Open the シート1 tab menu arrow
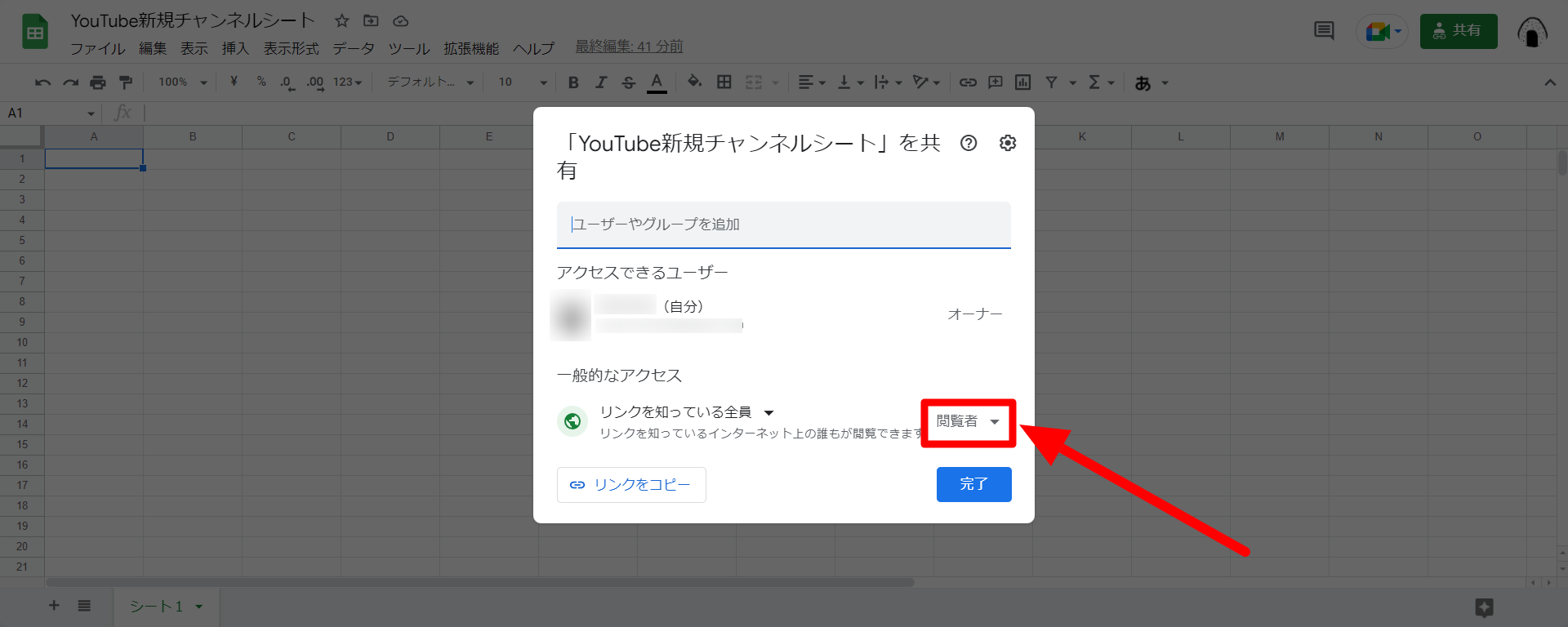 point(198,607)
